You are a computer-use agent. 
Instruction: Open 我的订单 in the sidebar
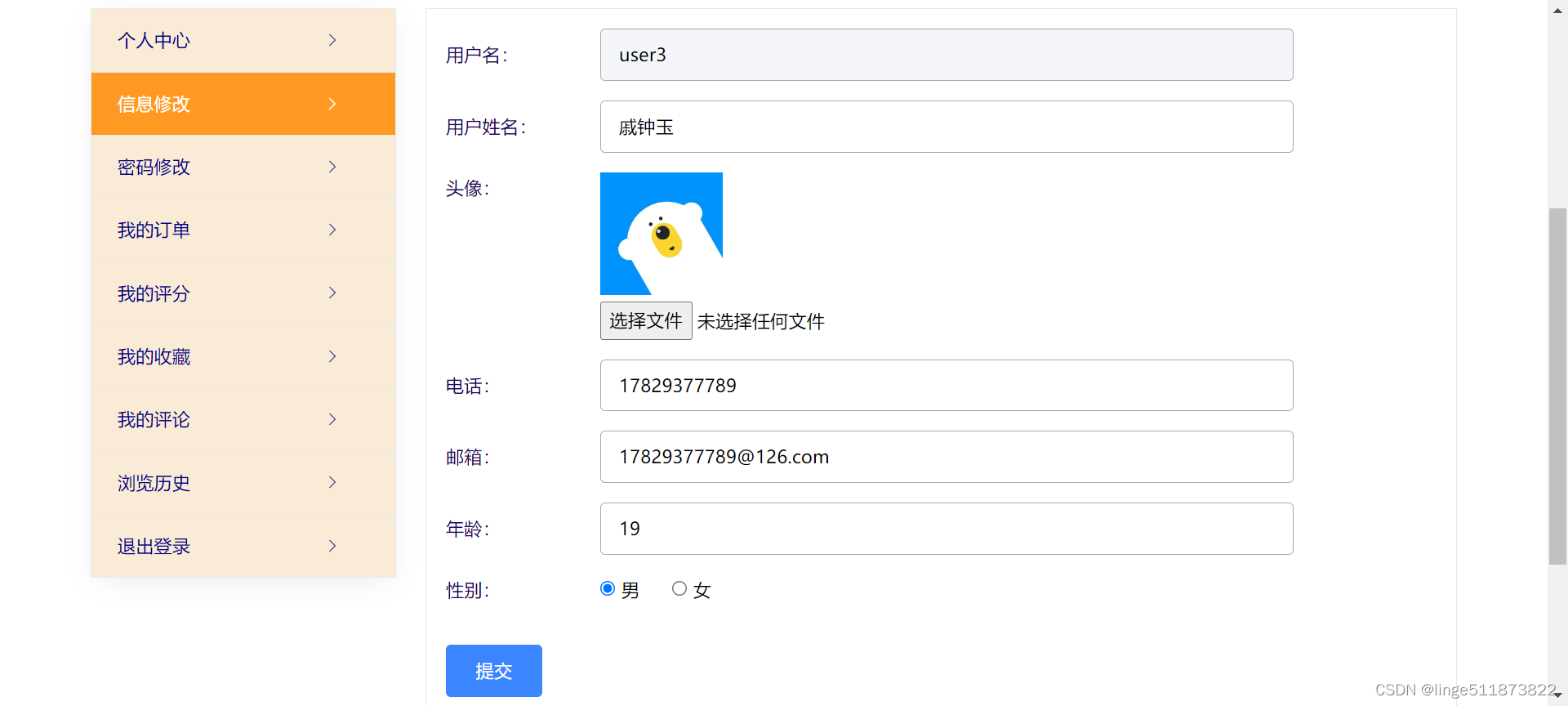coord(243,230)
